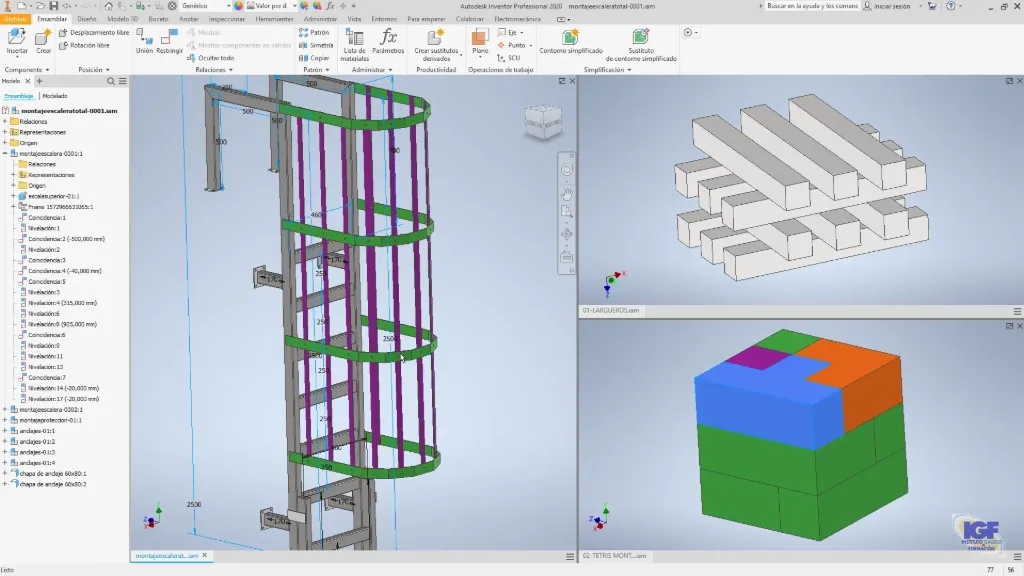Expand the Posición panel dropdown
The height and width of the screenshot is (576, 1024).
click(94, 69)
